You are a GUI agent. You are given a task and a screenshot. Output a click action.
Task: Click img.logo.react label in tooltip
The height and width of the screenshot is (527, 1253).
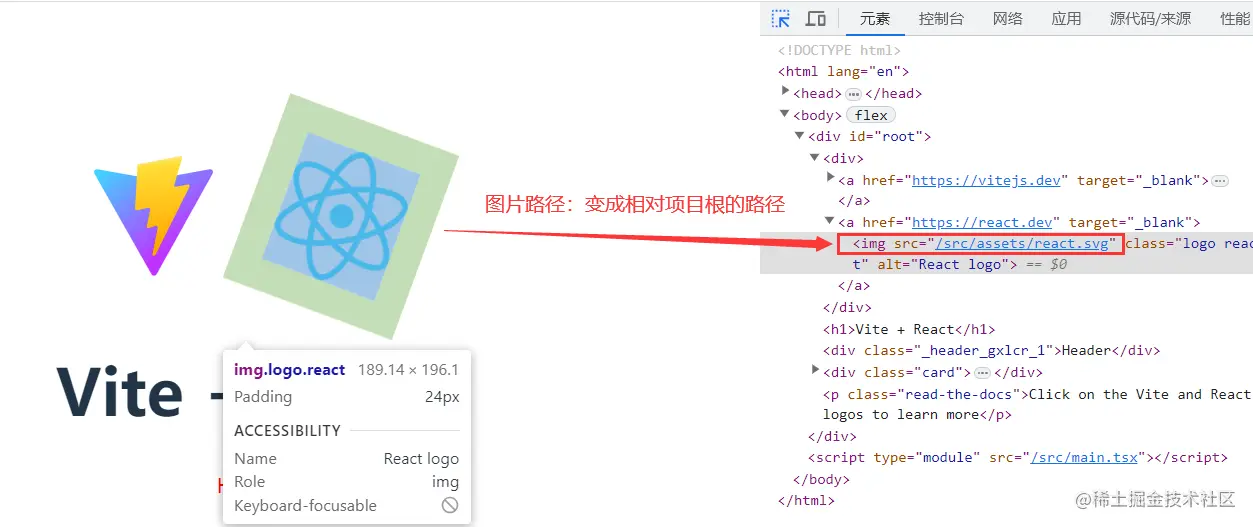point(290,370)
